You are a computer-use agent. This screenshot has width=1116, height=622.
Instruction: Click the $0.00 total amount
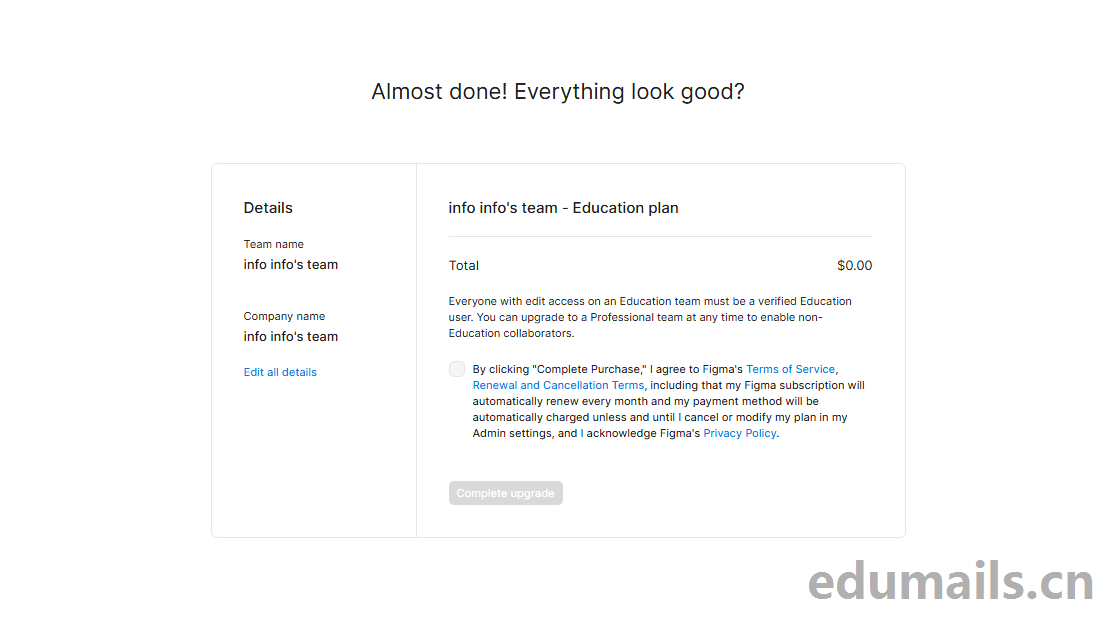pos(854,266)
